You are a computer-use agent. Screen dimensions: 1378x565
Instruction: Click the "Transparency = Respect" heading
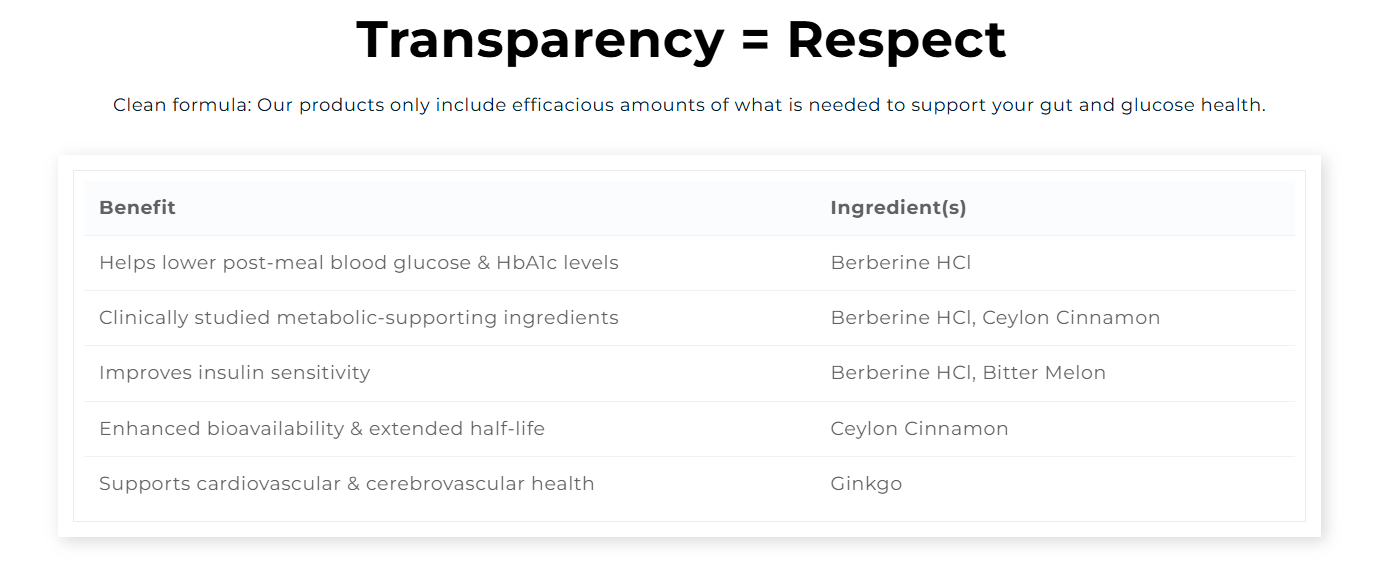click(x=680, y=40)
